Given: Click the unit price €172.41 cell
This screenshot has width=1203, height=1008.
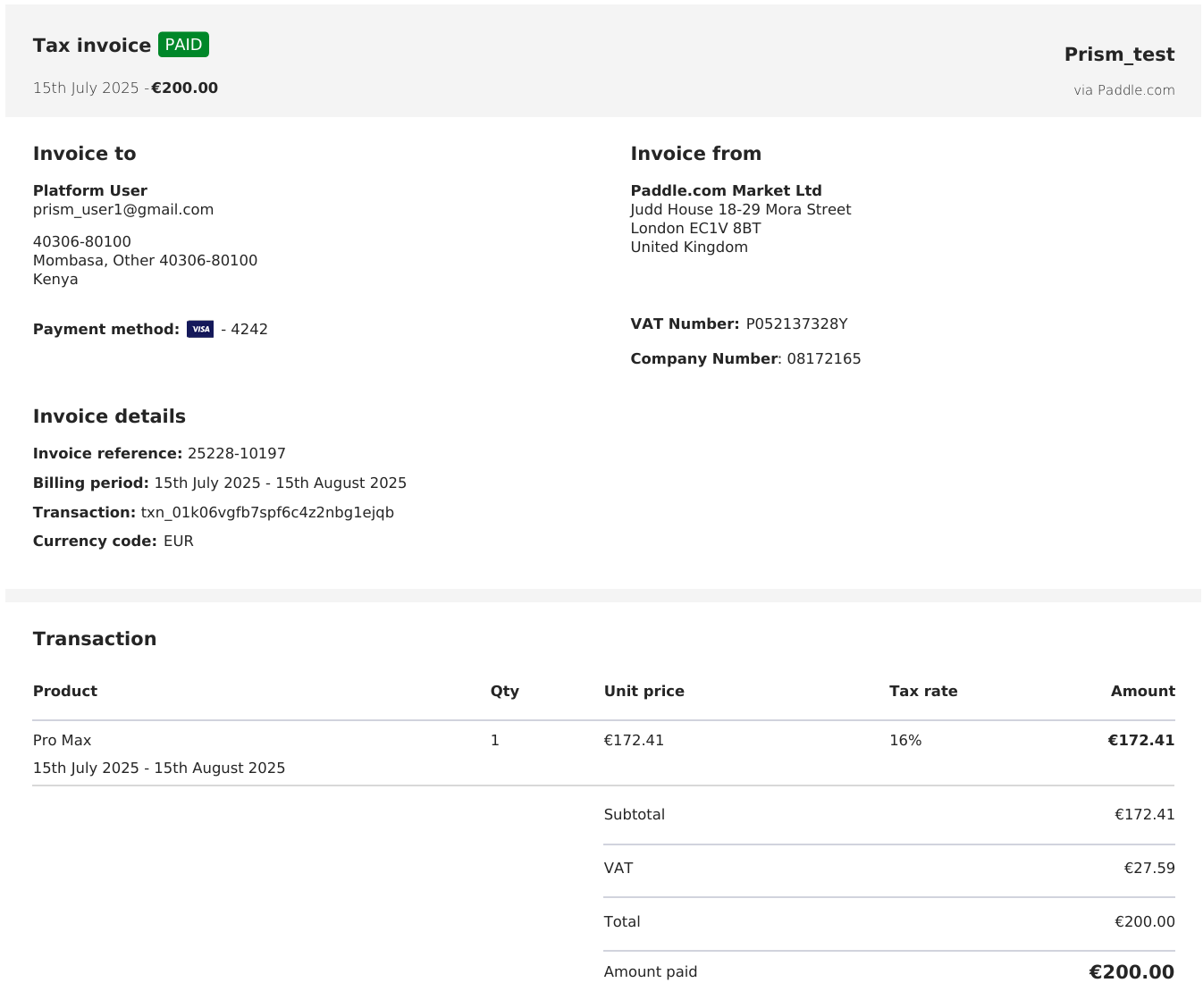Looking at the screenshot, I should 634,741.
